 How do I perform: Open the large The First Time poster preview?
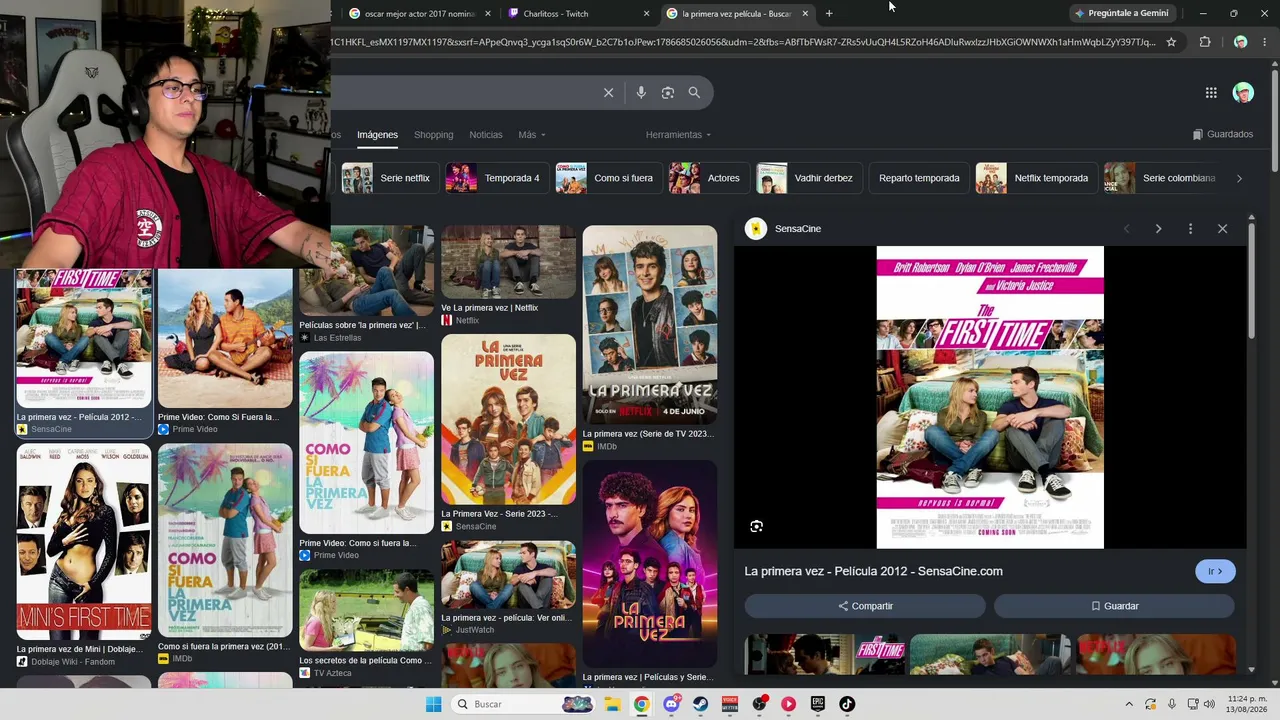(990, 397)
